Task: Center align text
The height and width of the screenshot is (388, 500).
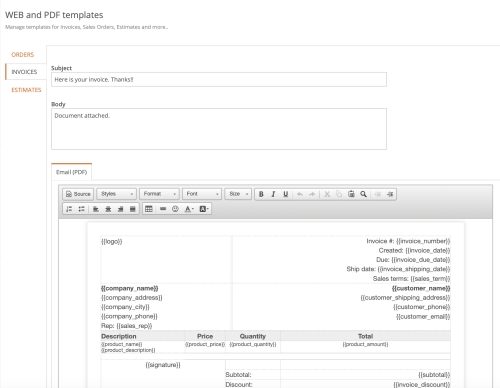Action: pyautogui.click(x=108, y=209)
